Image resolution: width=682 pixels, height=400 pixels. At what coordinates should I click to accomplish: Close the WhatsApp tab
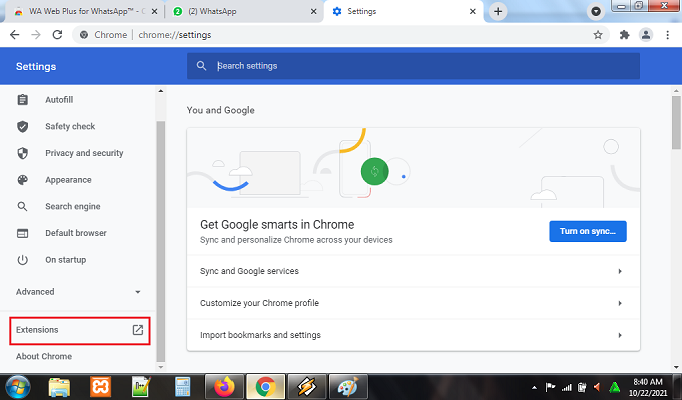pos(313,12)
